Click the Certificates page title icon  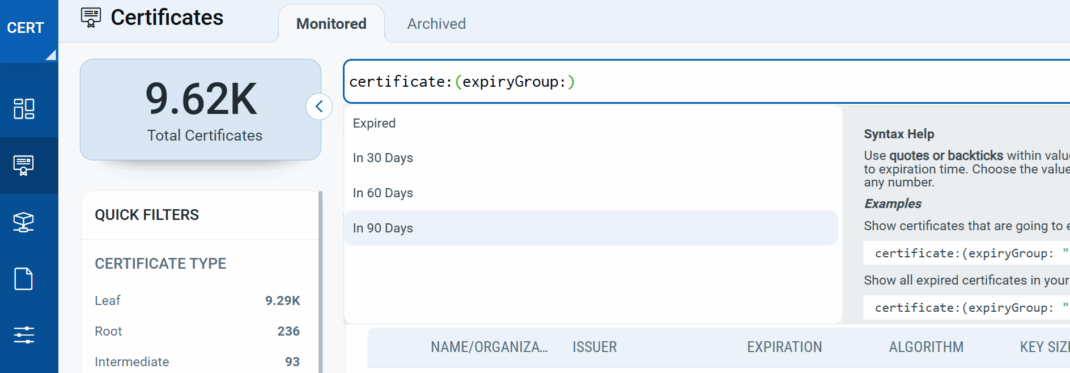(90, 18)
